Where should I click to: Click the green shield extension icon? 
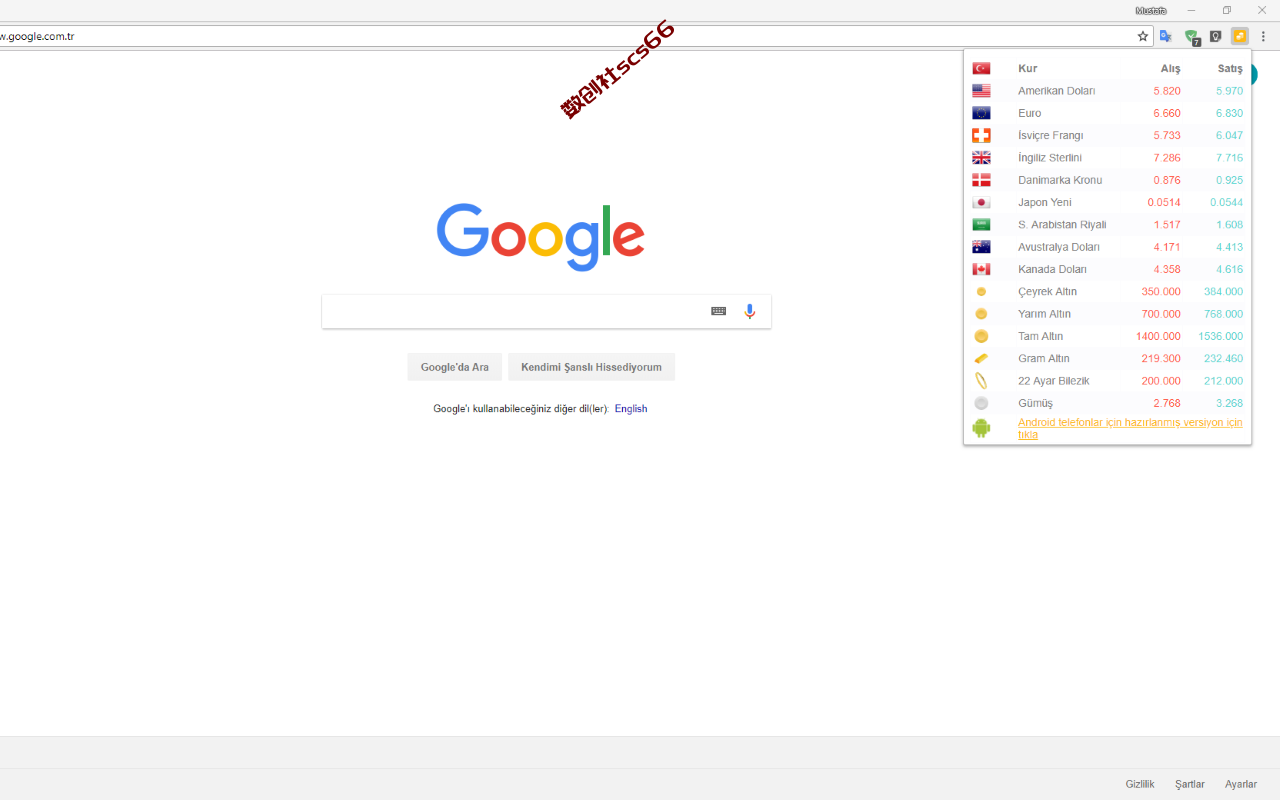click(1192, 37)
